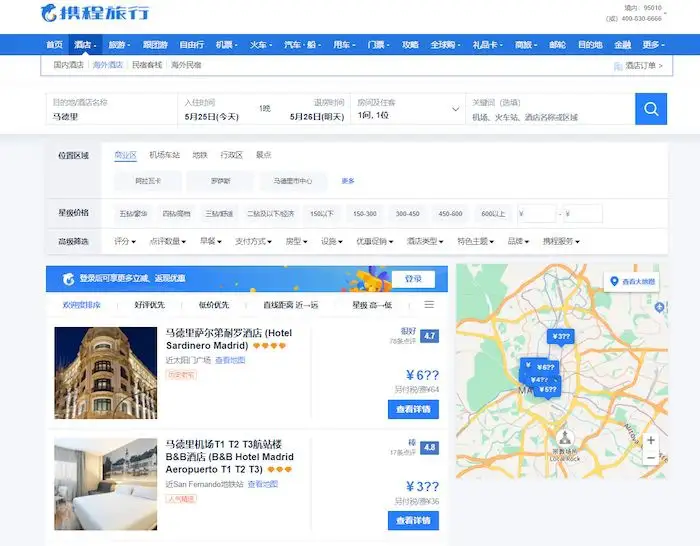Screen dimensions: 700x546
Task: Expand the 优惠促销 promotions dropdown
Action: 375,242
